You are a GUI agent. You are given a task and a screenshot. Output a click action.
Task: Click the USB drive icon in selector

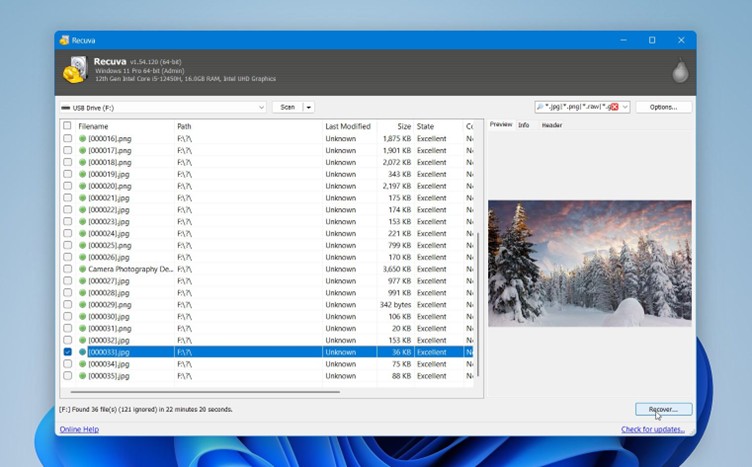pyautogui.click(x=66, y=107)
